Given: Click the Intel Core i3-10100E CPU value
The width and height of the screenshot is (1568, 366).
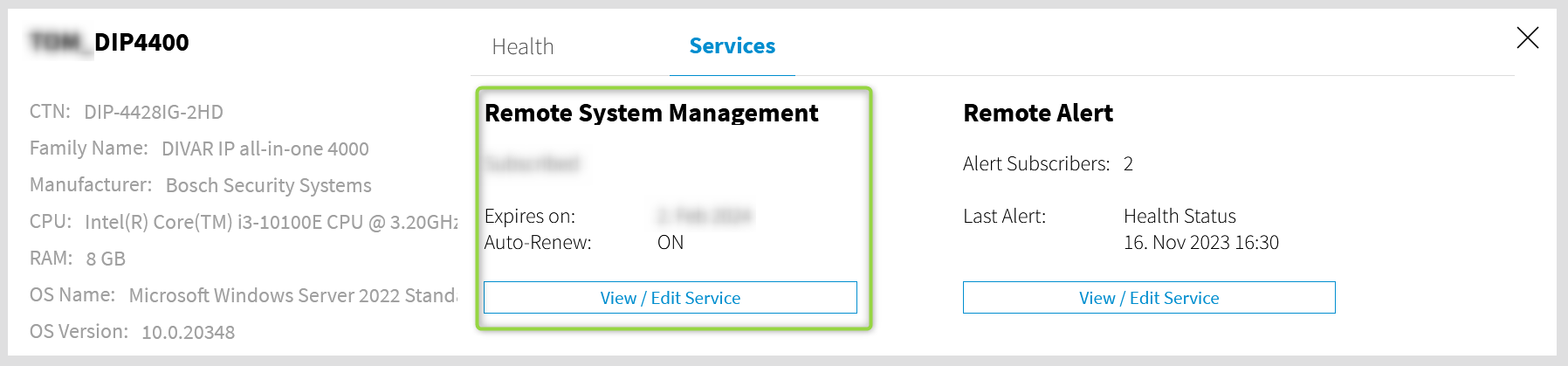Looking at the screenshot, I should point(271,223).
